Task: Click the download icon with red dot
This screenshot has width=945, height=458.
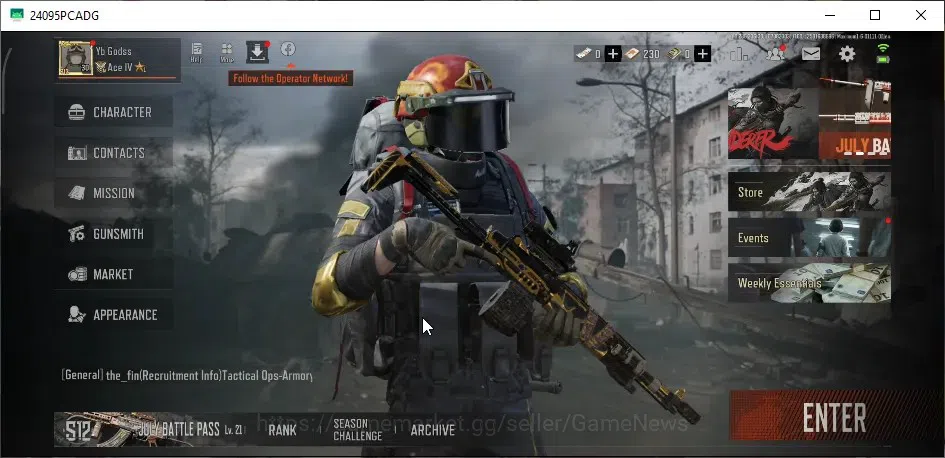Action: point(257,52)
